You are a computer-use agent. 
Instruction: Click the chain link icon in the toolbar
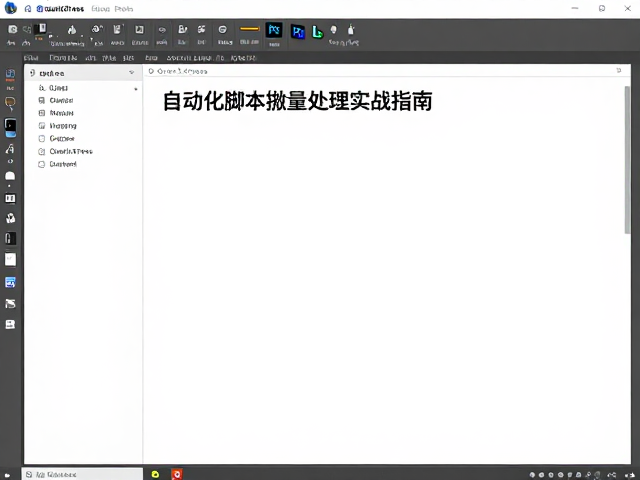(162, 30)
